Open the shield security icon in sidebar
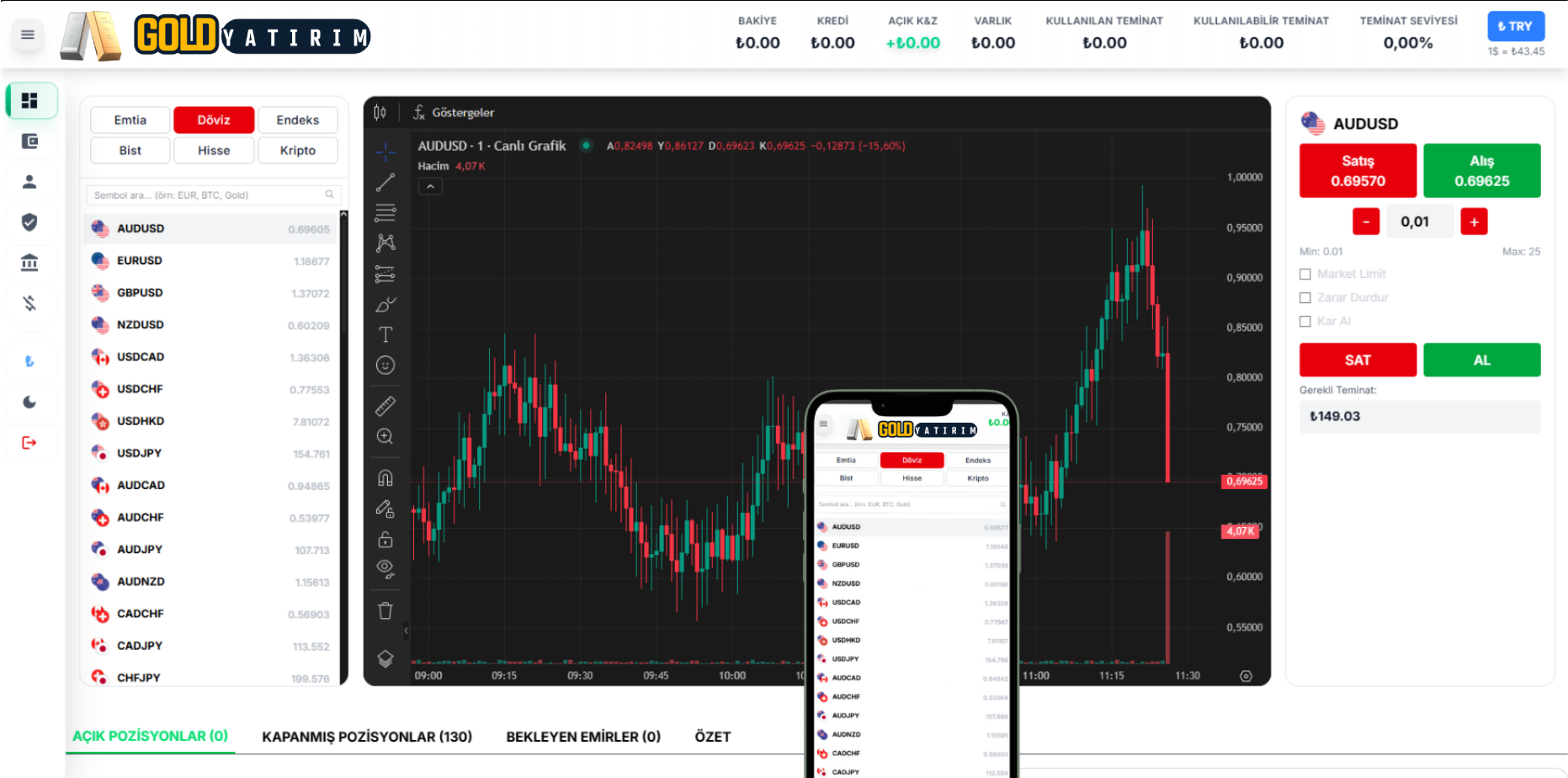Image resolution: width=1568 pixels, height=778 pixels. [x=29, y=222]
